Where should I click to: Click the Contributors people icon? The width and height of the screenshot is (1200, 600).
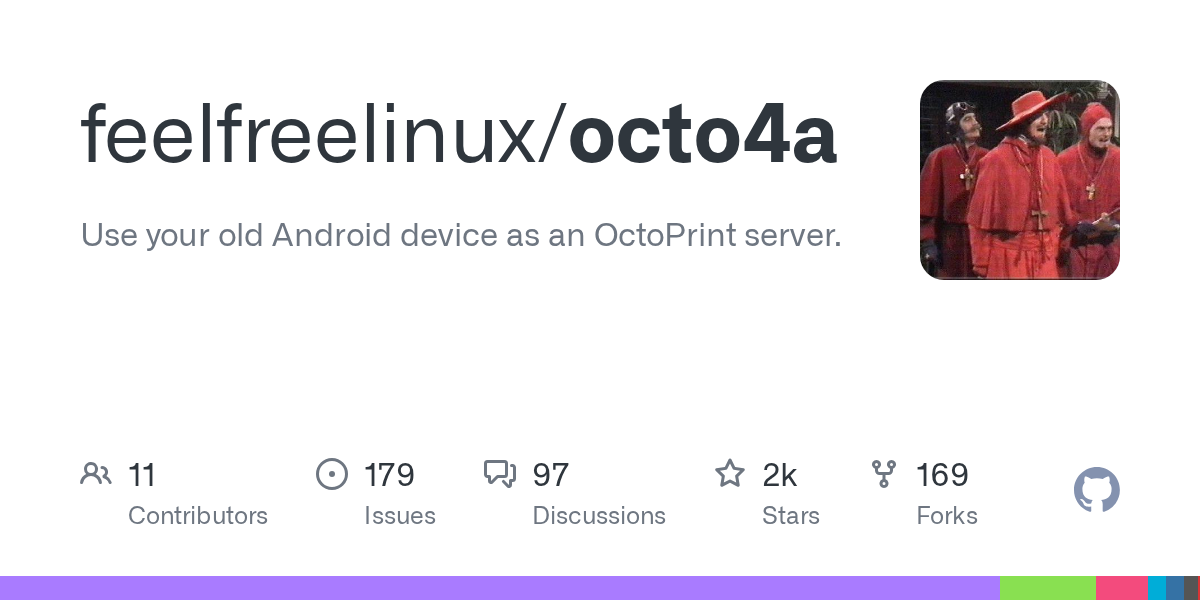96,474
